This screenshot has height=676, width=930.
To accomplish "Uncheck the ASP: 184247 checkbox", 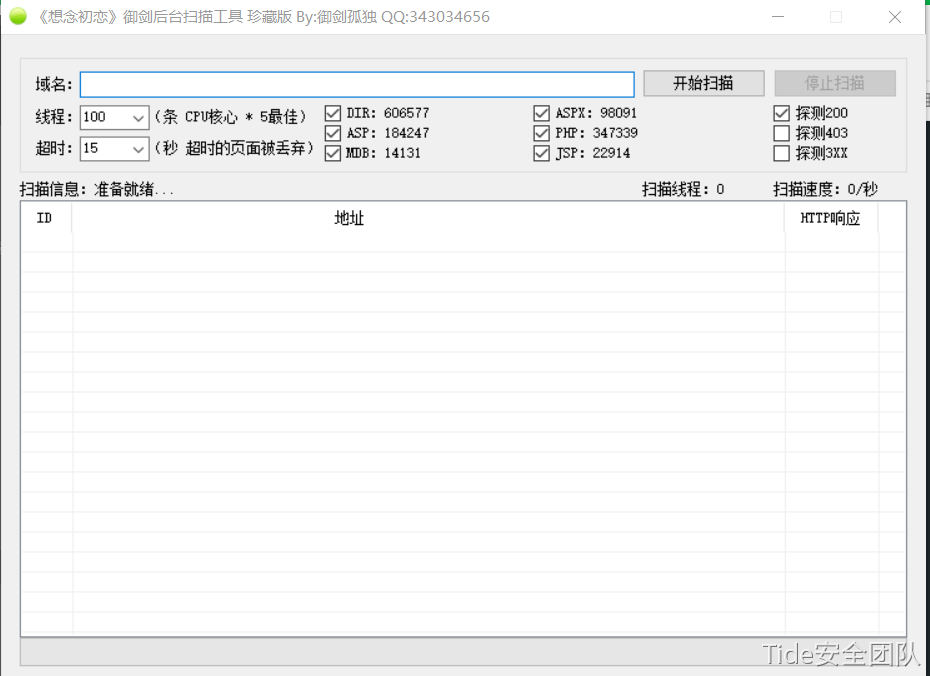I will click(333, 133).
